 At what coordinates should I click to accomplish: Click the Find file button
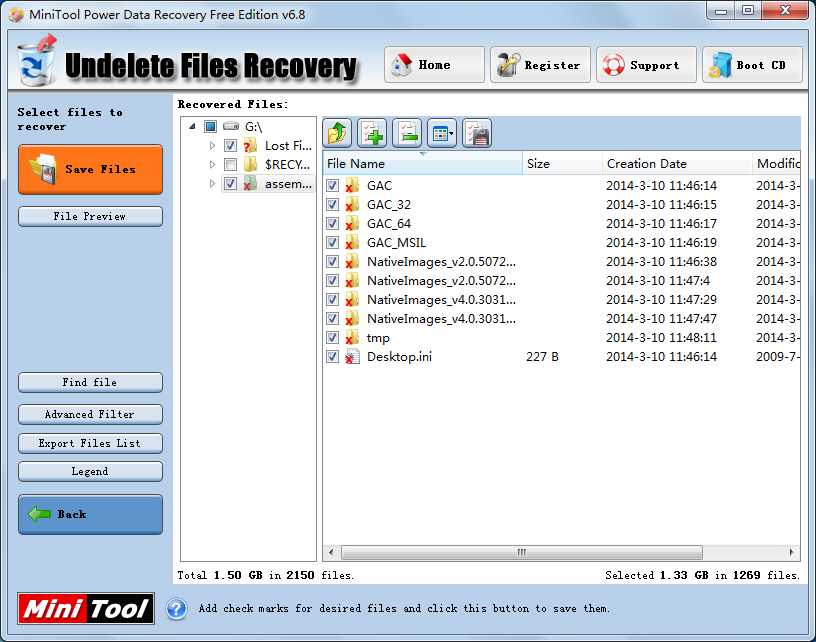(91, 382)
